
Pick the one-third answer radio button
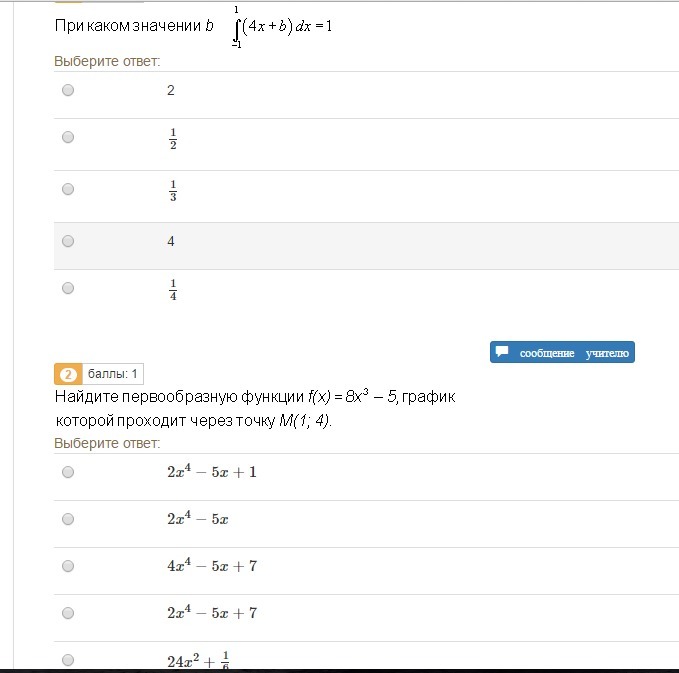[68, 189]
